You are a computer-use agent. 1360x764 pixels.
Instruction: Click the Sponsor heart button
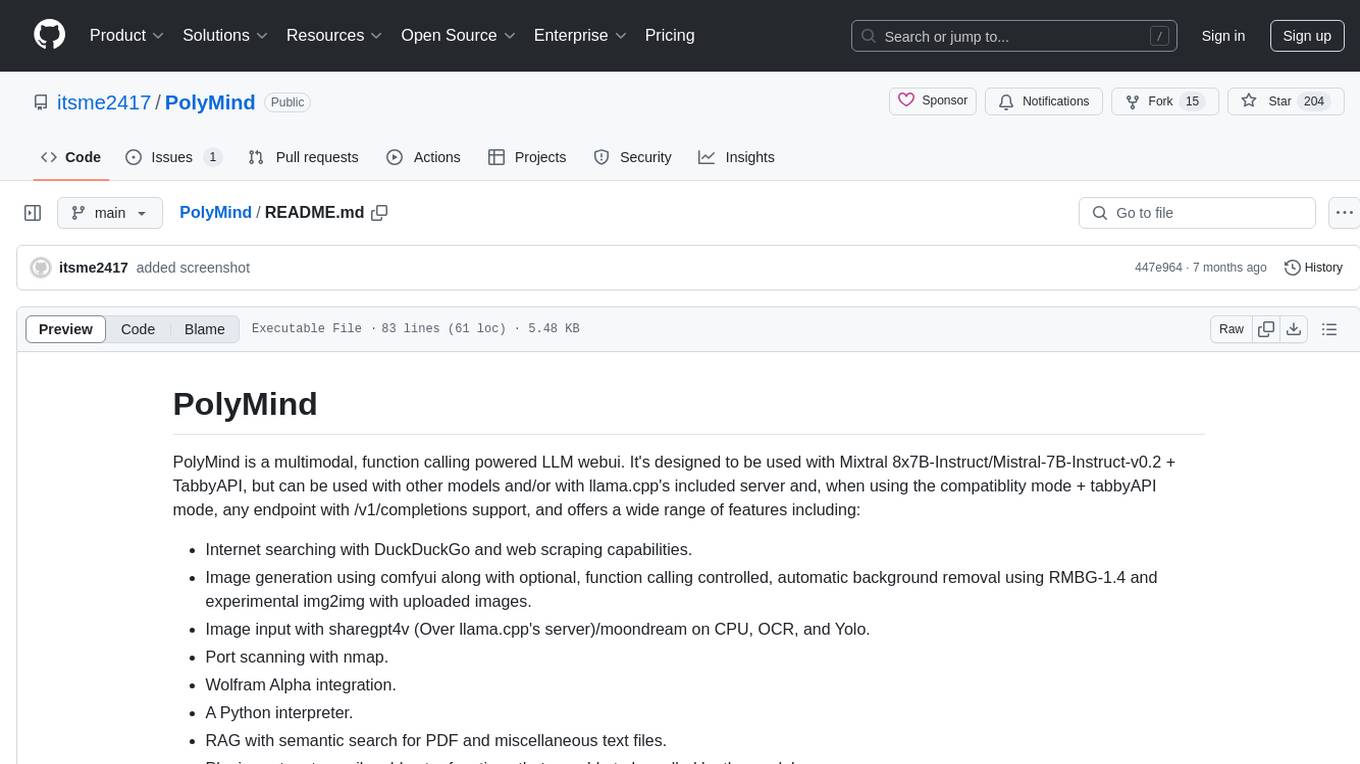(932, 101)
